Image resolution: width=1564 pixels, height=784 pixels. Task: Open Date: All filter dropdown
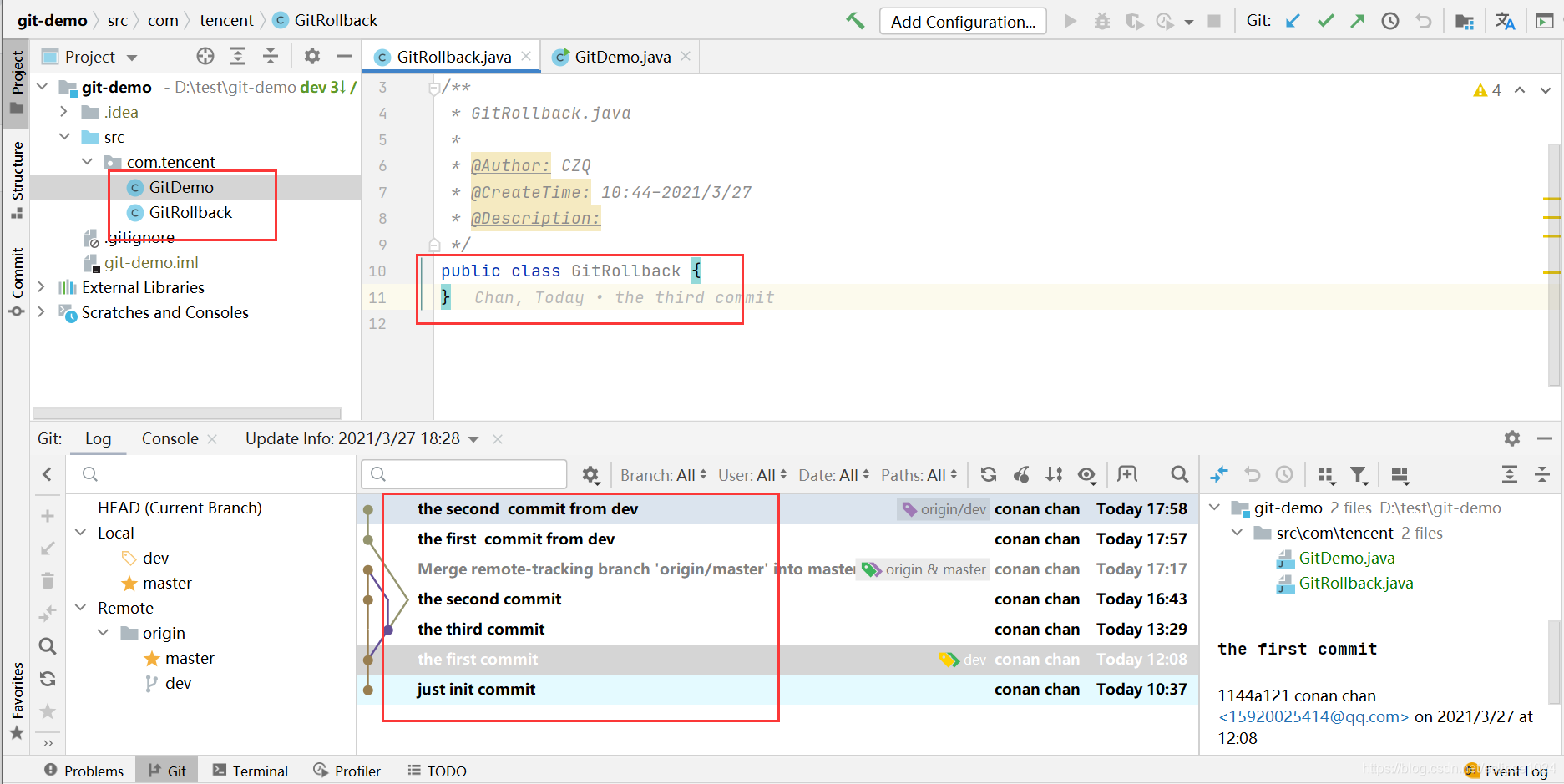(833, 475)
